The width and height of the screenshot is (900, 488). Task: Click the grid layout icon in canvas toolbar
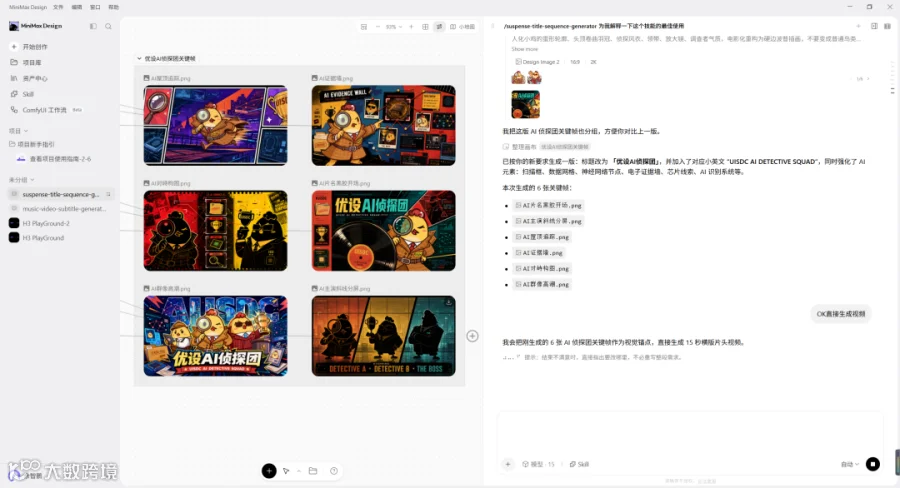point(425,27)
